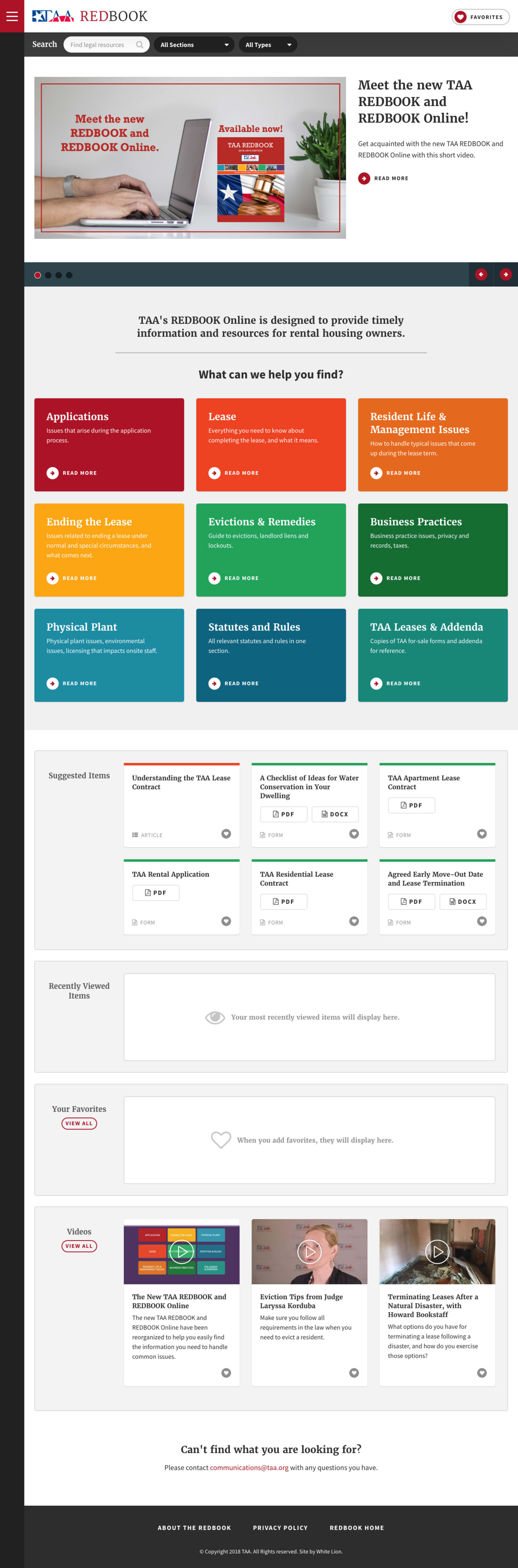Download PDF for TAA Apartment Lease Contract
This screenshot has height=1568, width=518.
click(x=411, y=805)
